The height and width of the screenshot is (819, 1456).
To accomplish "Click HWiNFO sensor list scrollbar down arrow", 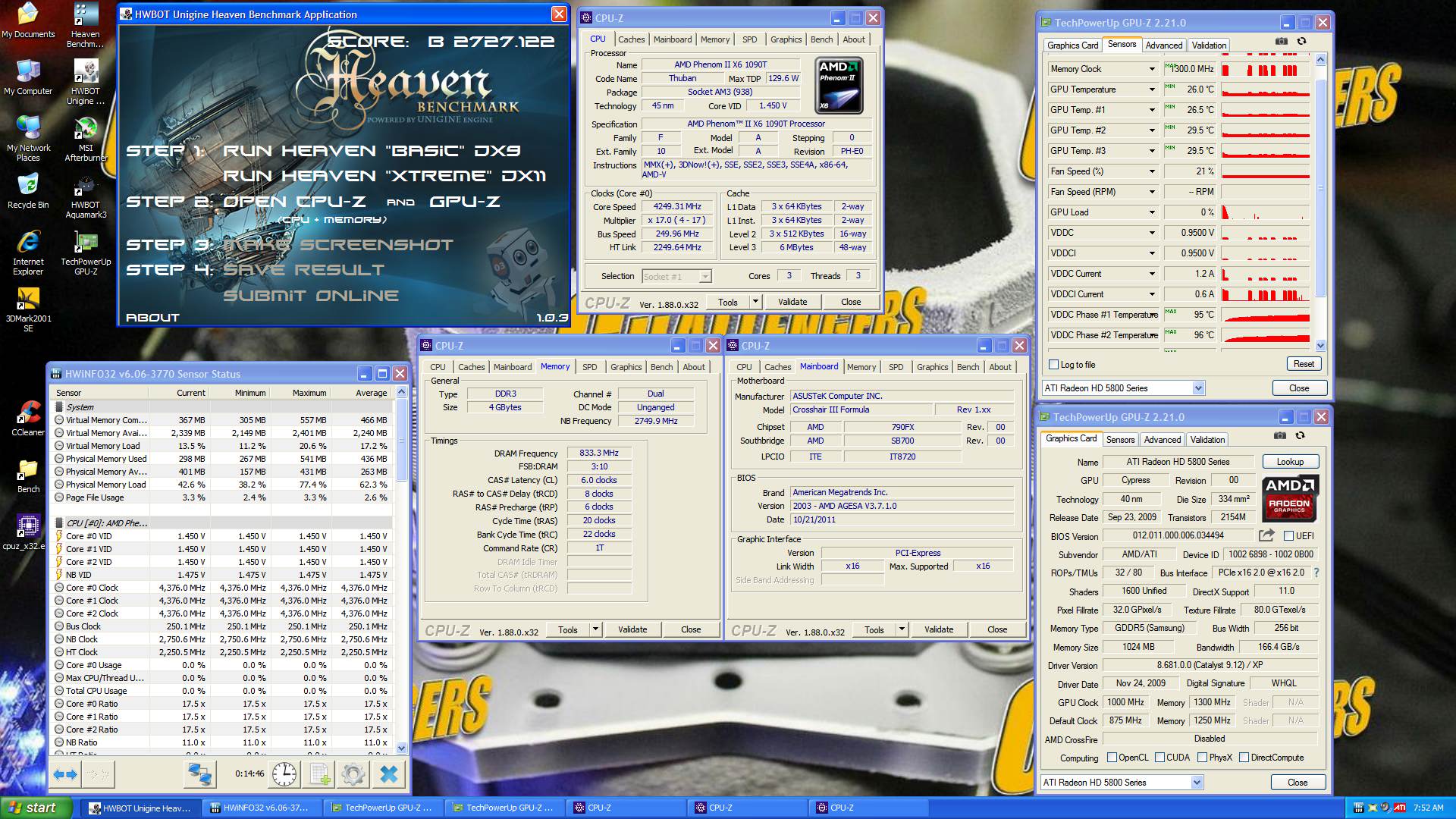I will click(x=402, y=748).
